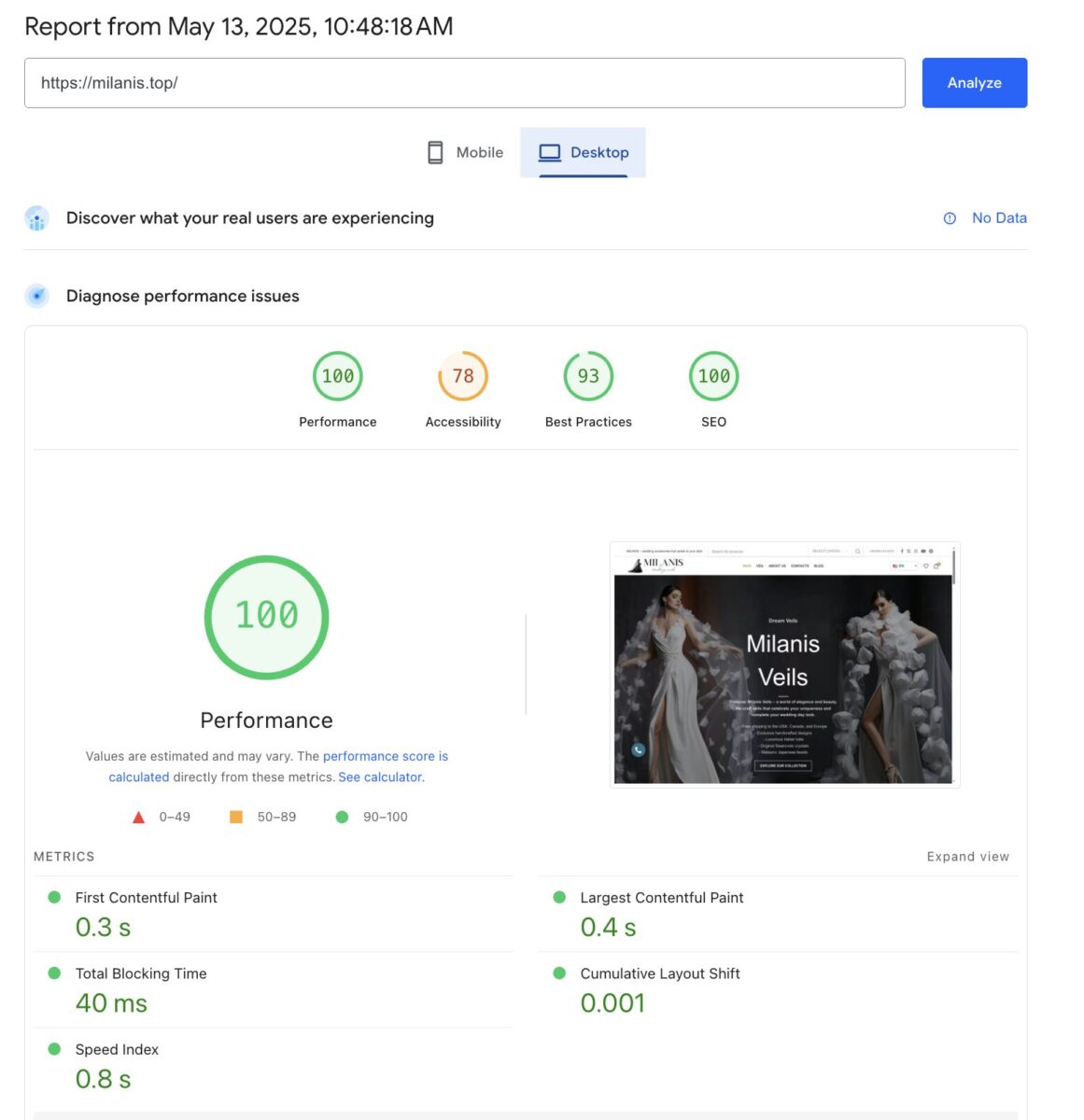Screen dimensions: 1084x1120
Task: Click the Total Blocking Time metric label
Action: (x=141, y=973)
